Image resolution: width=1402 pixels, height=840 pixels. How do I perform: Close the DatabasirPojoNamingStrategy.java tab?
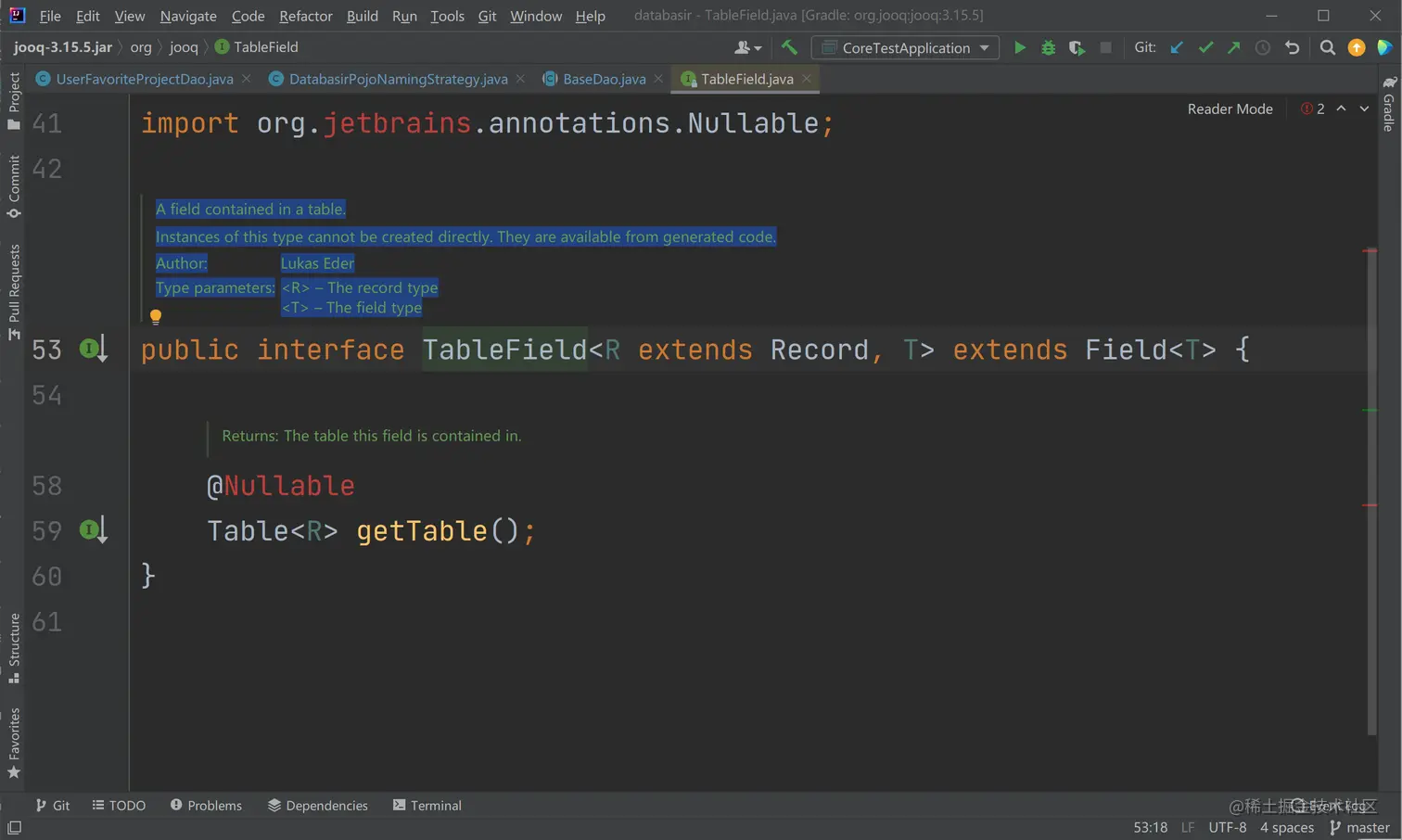tap(520, 79)
